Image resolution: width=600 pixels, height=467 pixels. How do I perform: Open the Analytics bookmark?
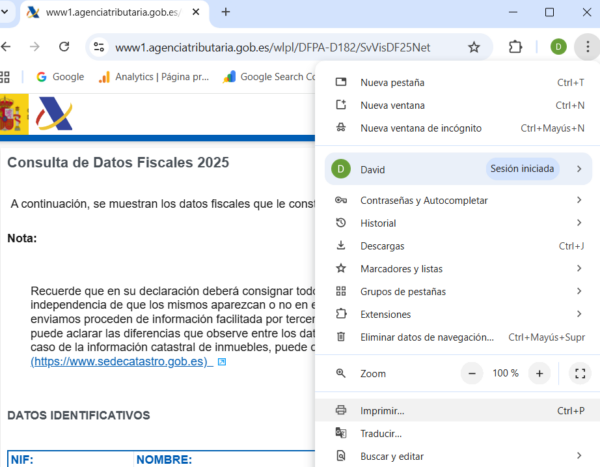[x=154, y=77]
